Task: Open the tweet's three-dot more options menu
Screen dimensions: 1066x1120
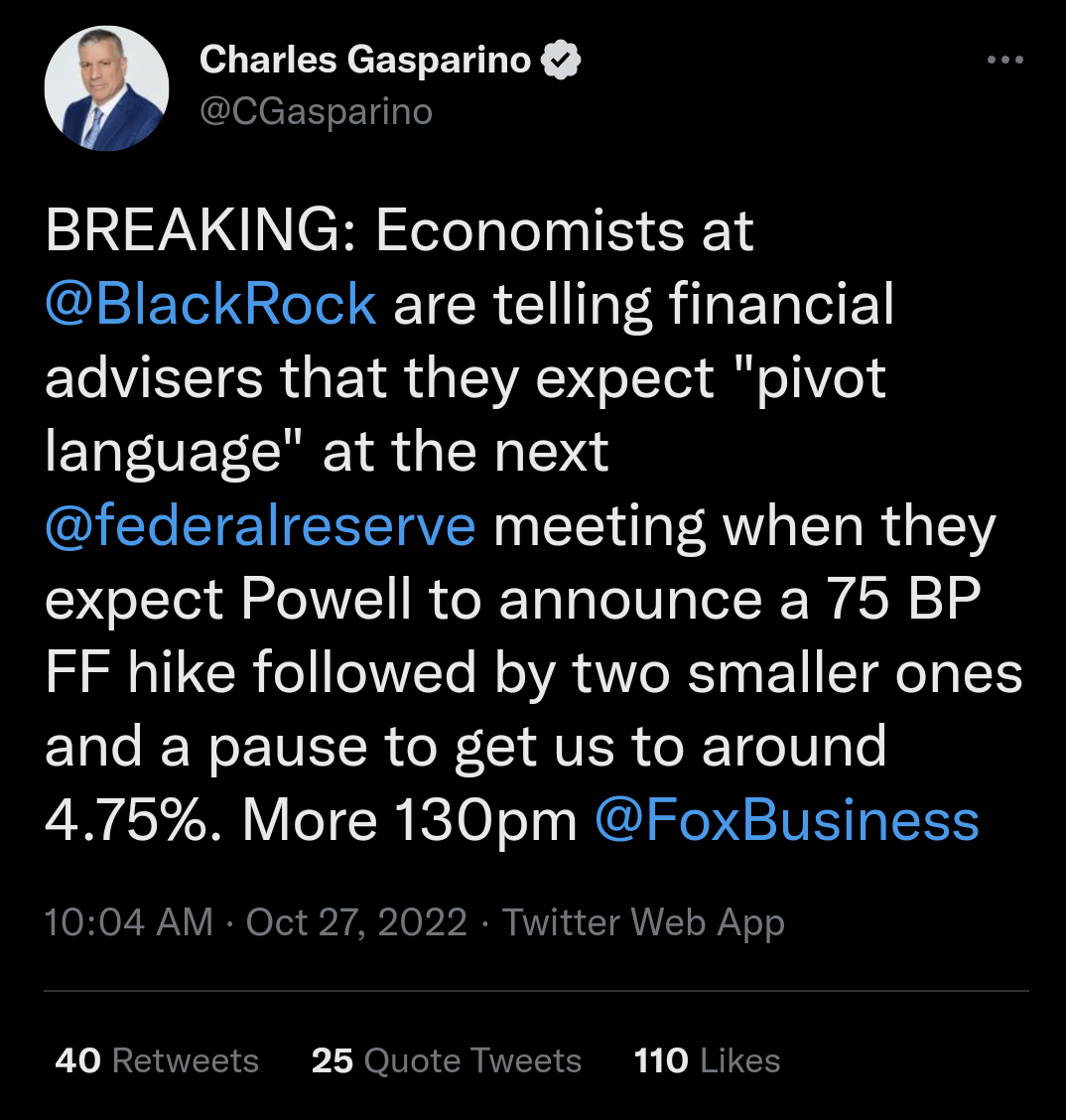Action: coord(1003,61)
